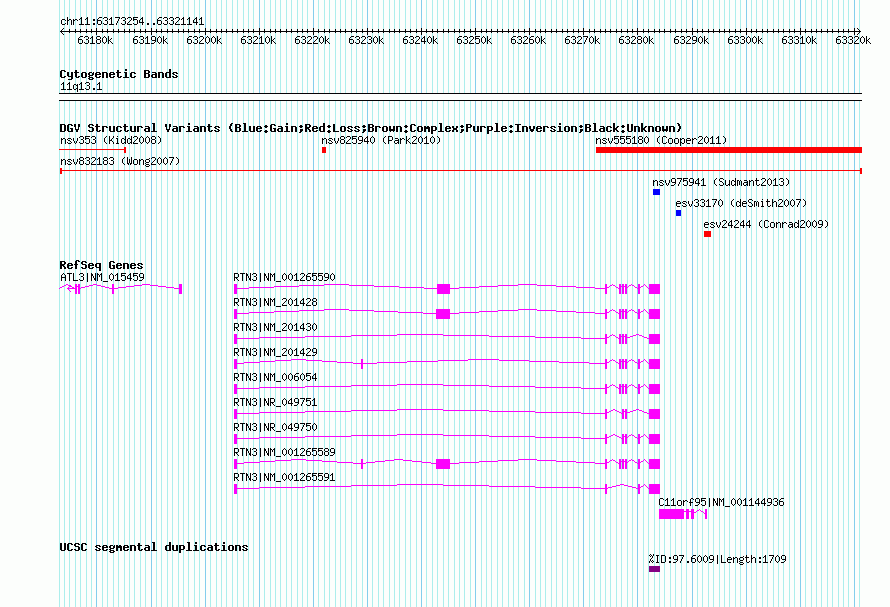This screenshot has height=607, width=890.
Task: Click the RefSeq Genes track title
Action: (x=101, y=265)
